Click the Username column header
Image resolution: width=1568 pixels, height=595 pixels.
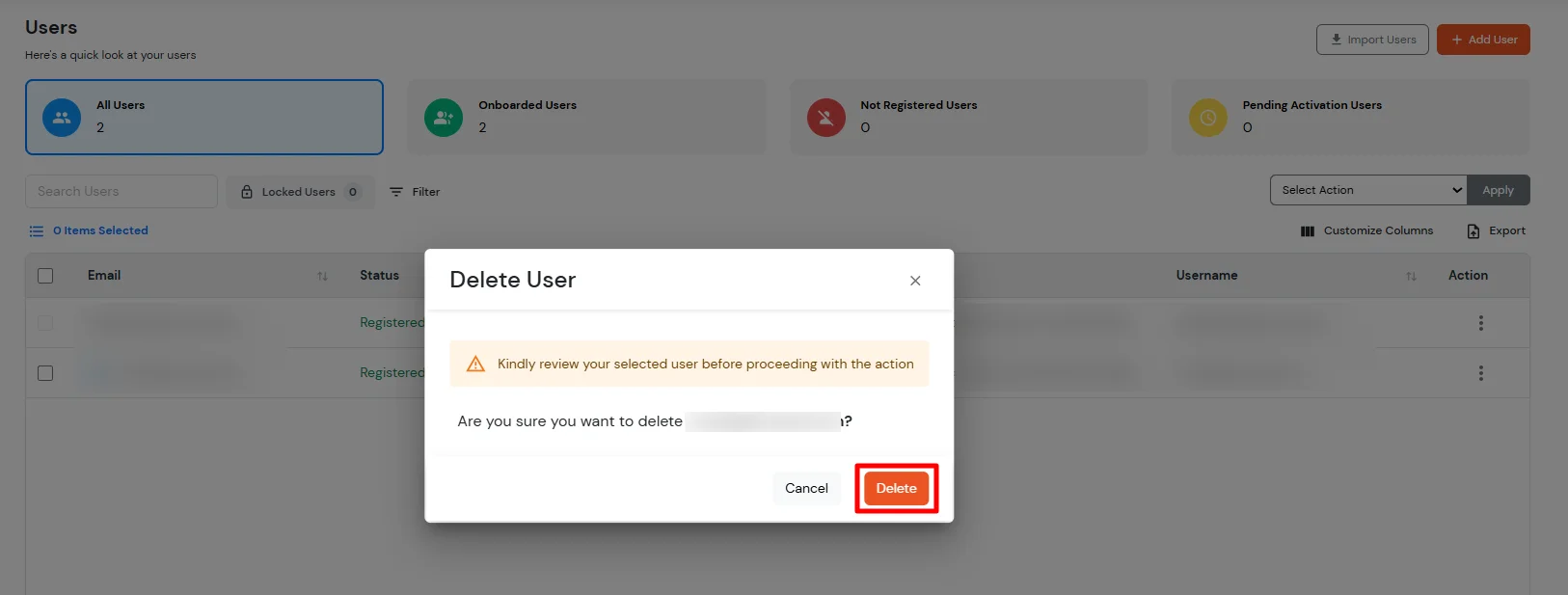(x=1206, y=276)
